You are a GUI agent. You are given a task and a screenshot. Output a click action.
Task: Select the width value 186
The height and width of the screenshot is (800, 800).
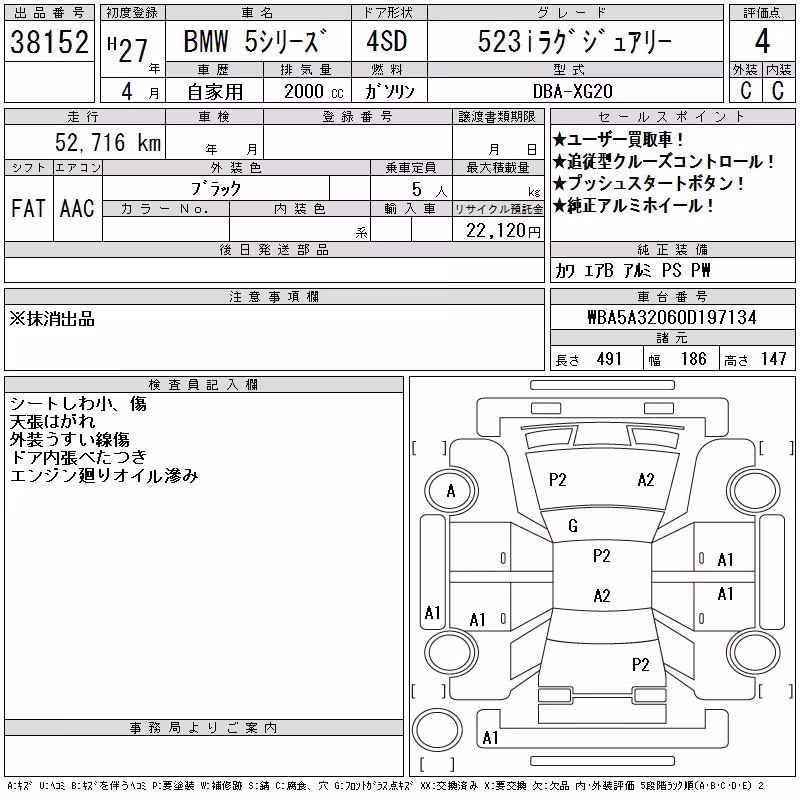693,359
